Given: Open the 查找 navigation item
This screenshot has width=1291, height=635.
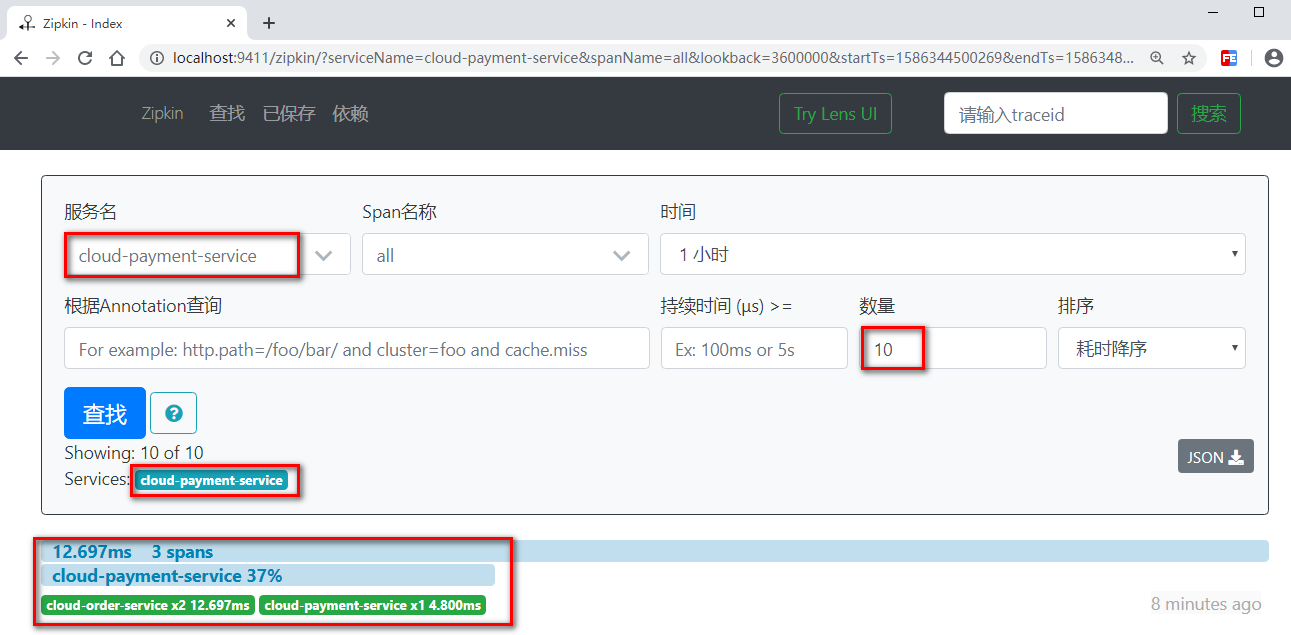Looking at the screenshot, I should coord(227,114).
